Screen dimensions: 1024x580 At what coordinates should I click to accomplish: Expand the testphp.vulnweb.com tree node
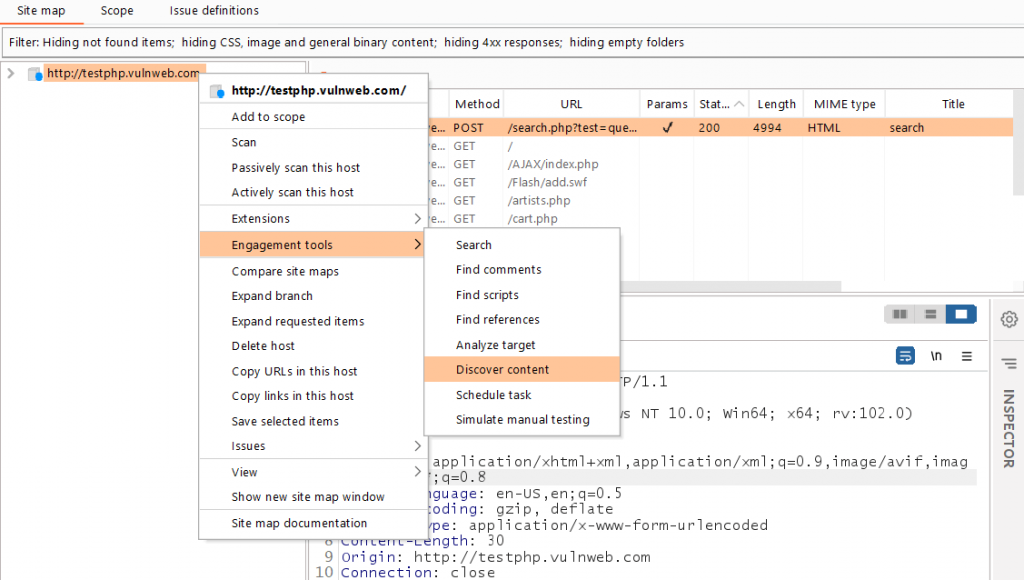pos(10,73)
